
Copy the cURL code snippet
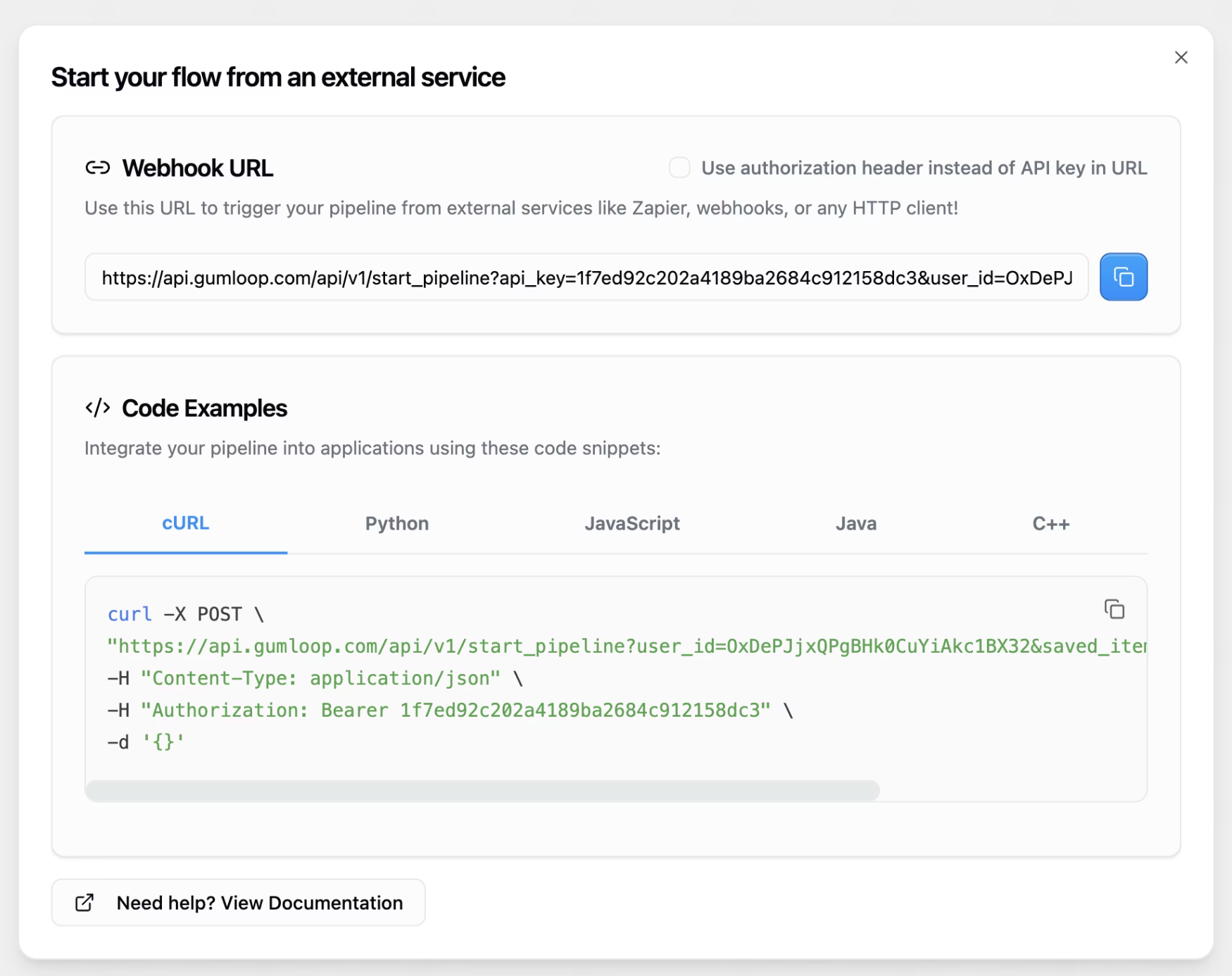(x=1114, y=609)
